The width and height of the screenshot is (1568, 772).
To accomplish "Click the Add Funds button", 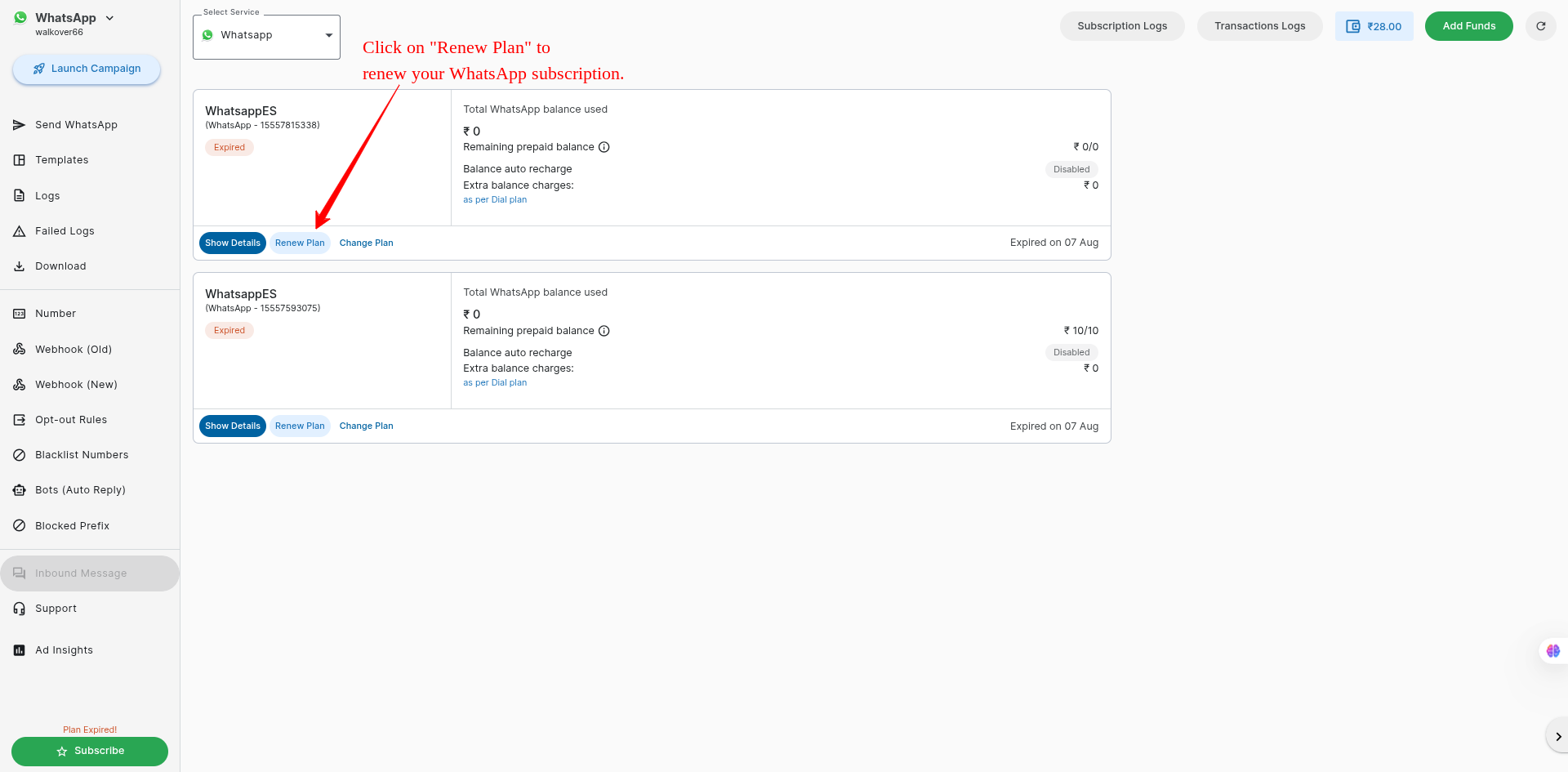I will tap(1468, 26).
